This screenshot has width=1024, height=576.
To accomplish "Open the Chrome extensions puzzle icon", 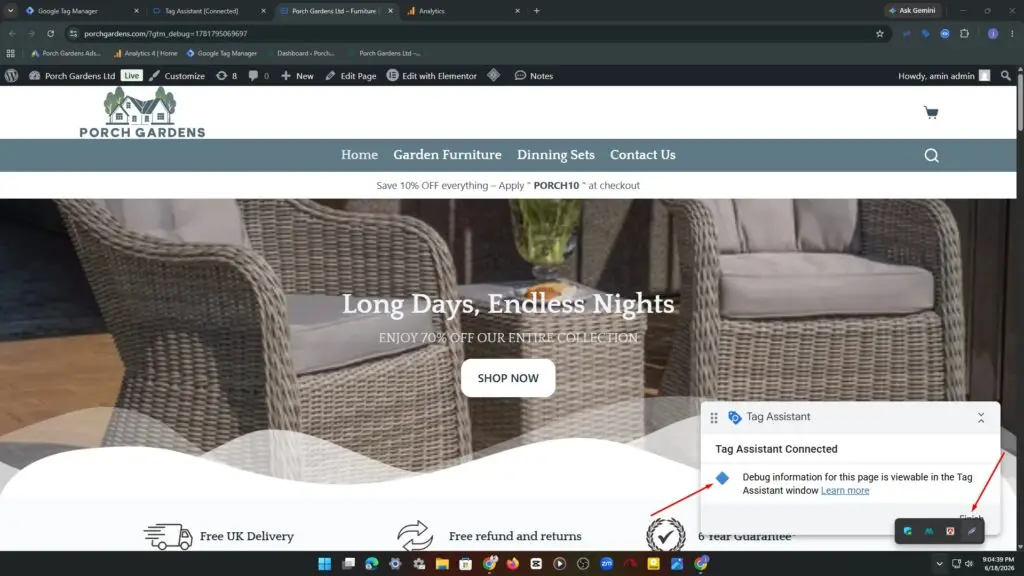I will pyautogui.click(x=965, y=33).
